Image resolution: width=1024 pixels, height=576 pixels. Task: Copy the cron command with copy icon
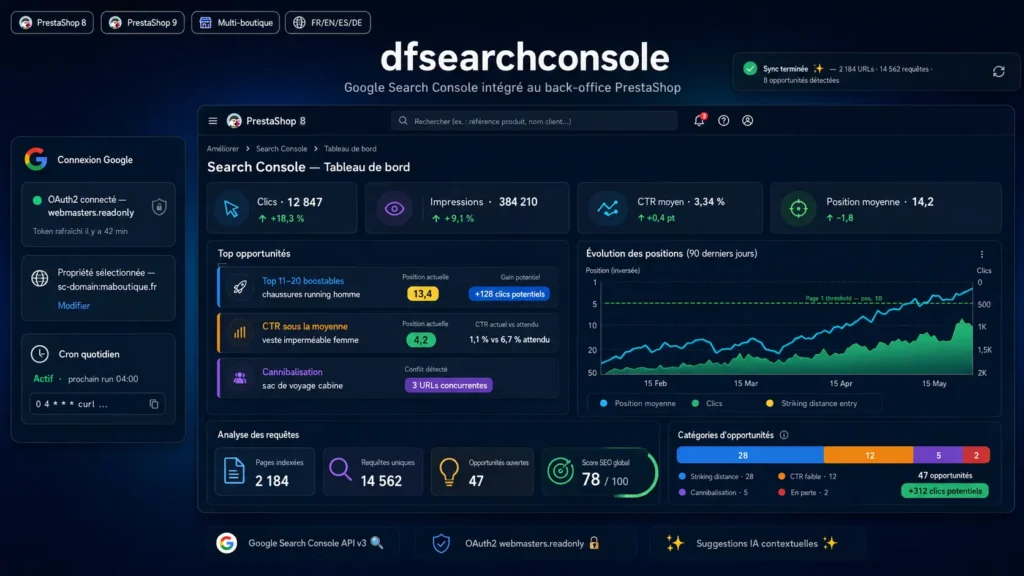click(154, 404)
